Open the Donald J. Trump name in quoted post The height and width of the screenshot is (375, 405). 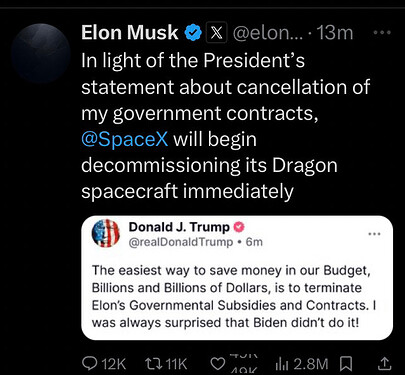coord(179,227)
